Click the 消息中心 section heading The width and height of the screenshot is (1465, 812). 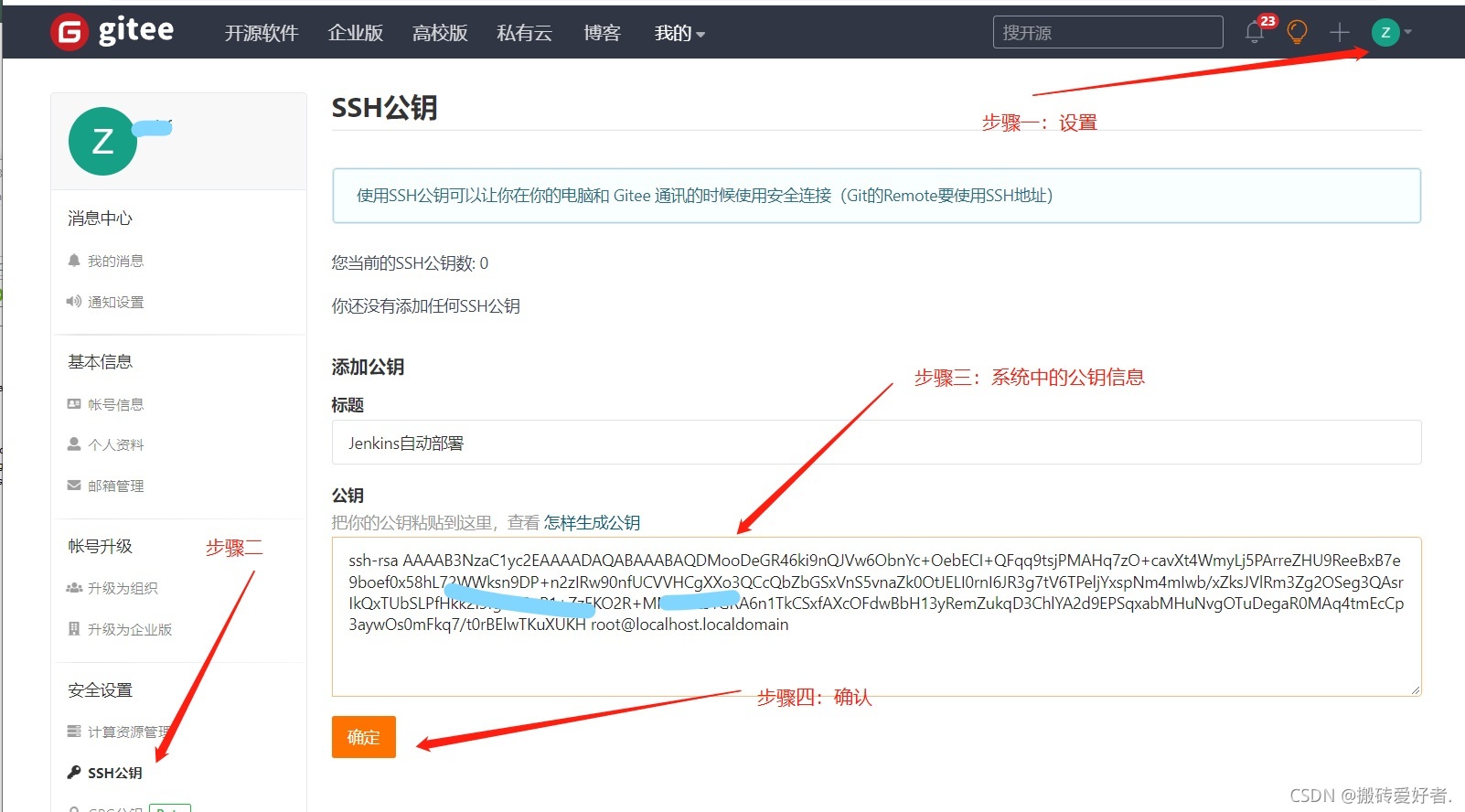tap(100, 219)
